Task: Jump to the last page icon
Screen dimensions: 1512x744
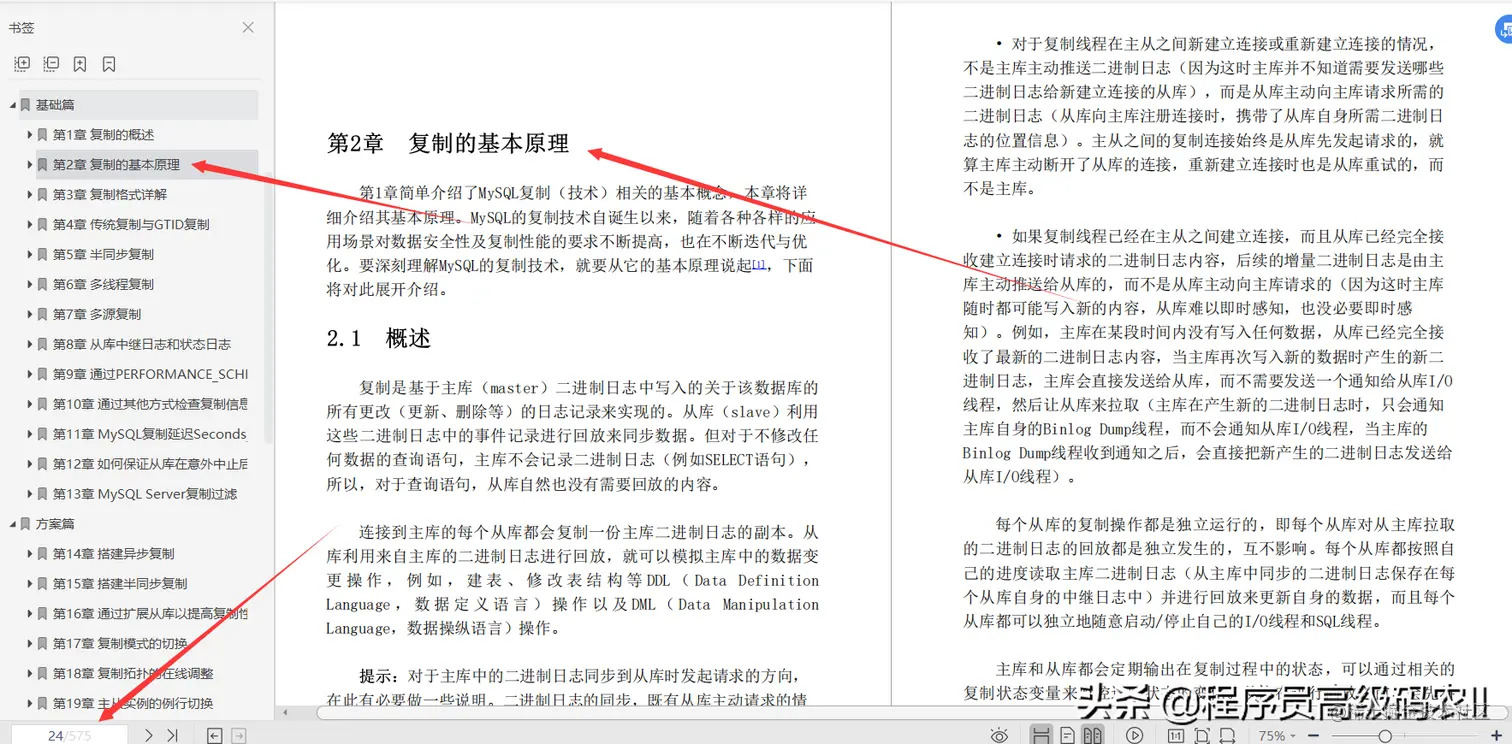Action: pyautogui.click(x=170, y=733)
